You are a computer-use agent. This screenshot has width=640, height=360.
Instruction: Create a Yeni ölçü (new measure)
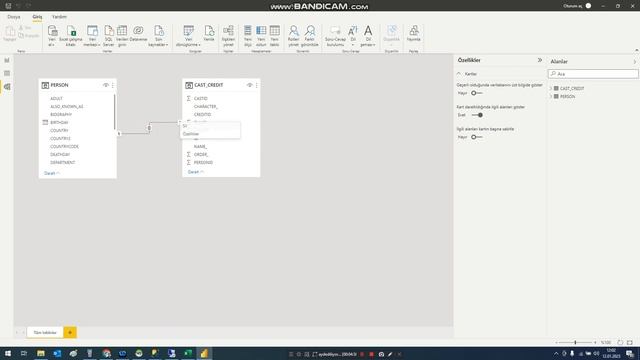point(248,36)
